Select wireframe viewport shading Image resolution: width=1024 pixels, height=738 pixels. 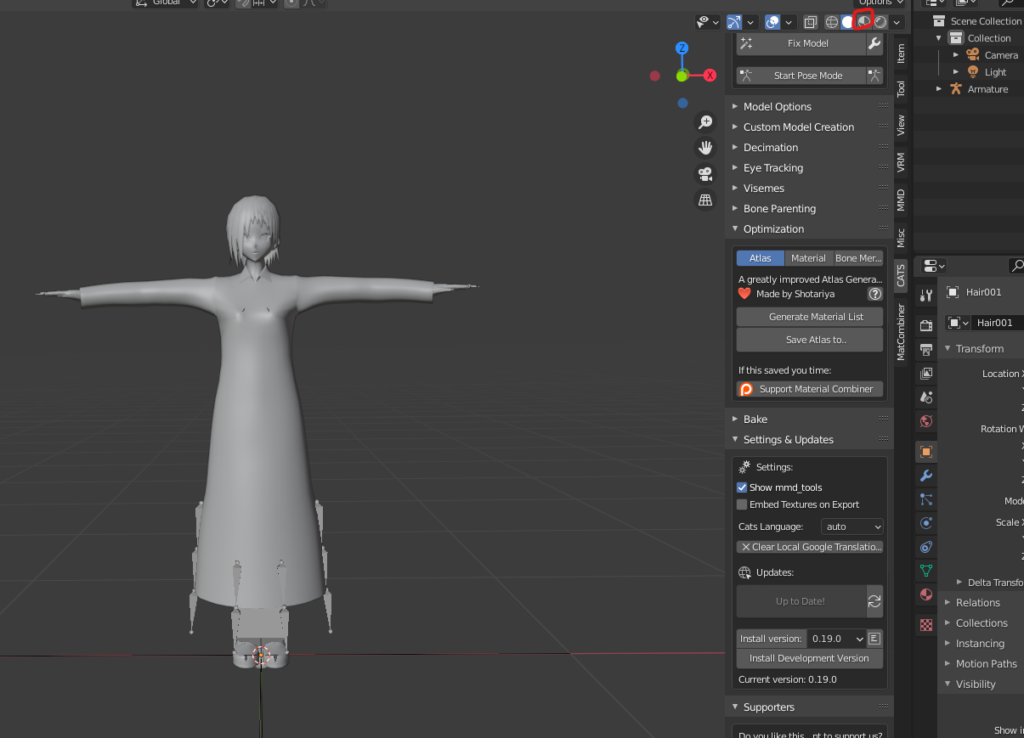click(x=831, y=22)
